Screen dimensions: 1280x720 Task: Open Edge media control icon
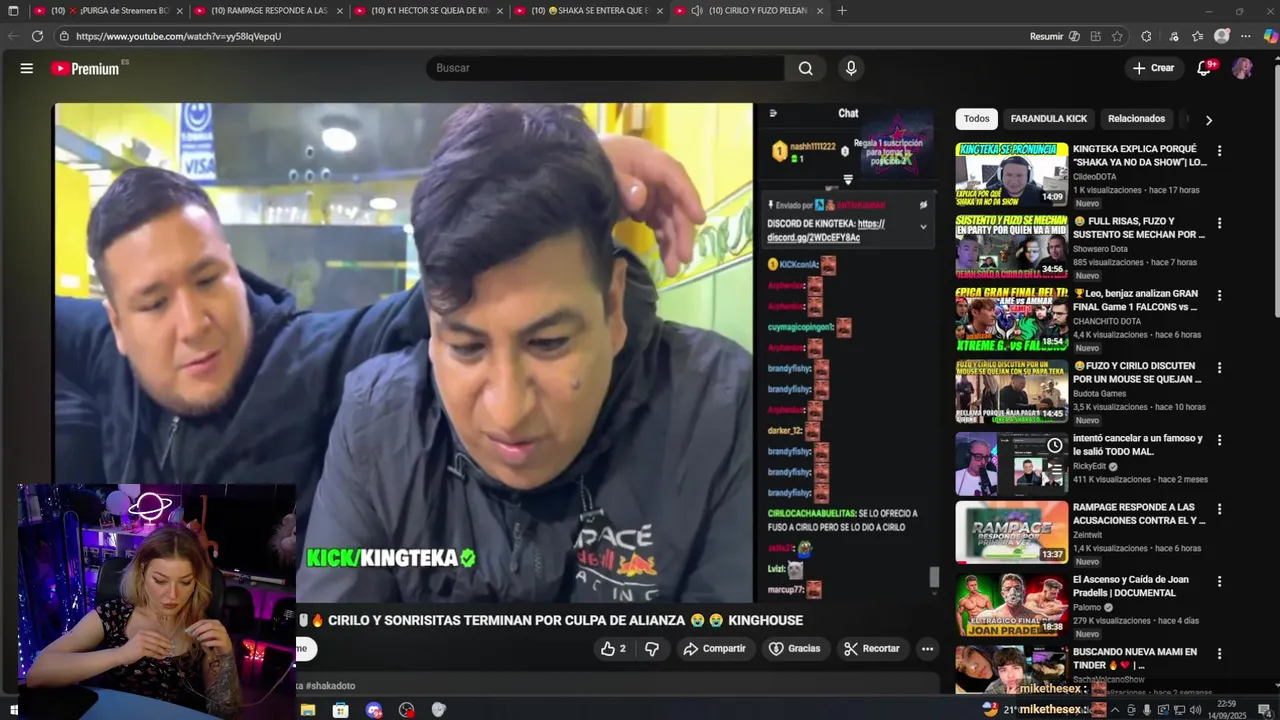click(x=1174, y=36)
